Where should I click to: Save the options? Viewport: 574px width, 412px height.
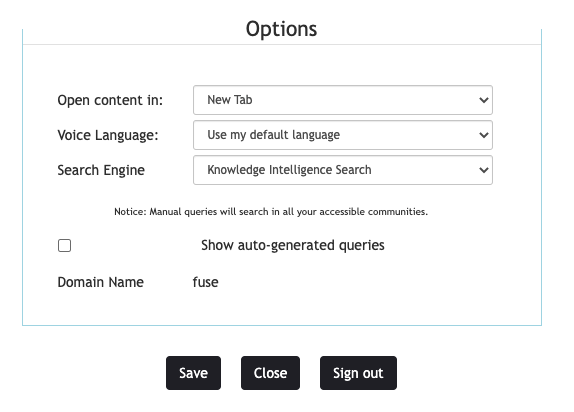193,373
